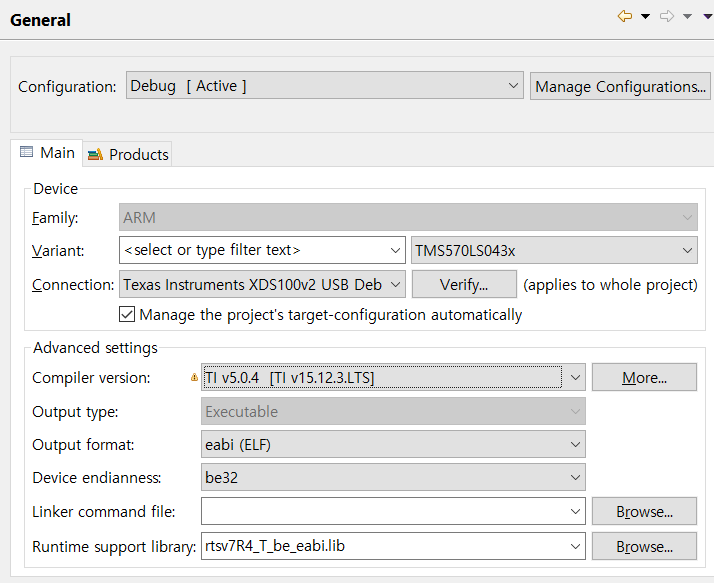714x583 pixels.
Task: Click the Manage Configurations button
Action: click(620, 86)
